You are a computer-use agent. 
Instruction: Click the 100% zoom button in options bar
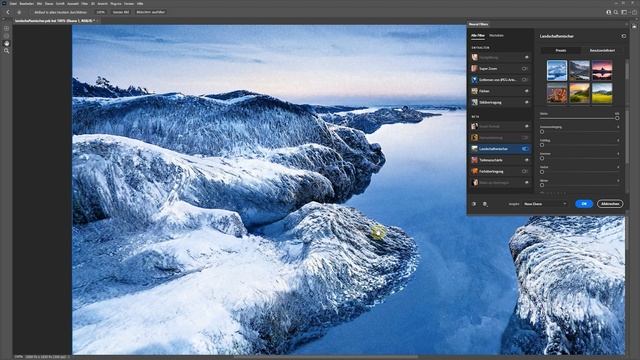click(100, 12)
